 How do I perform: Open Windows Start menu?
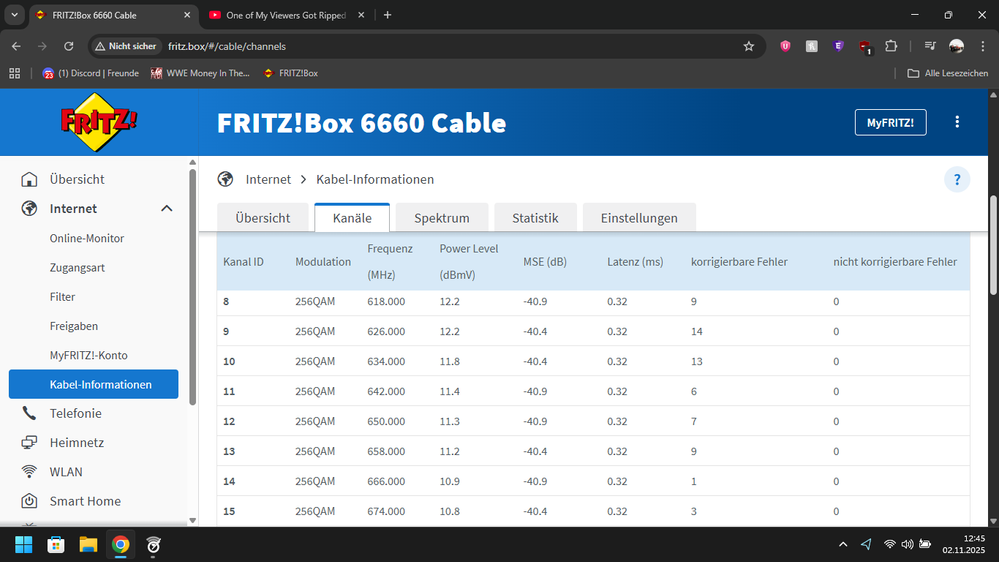click(24, 545)
